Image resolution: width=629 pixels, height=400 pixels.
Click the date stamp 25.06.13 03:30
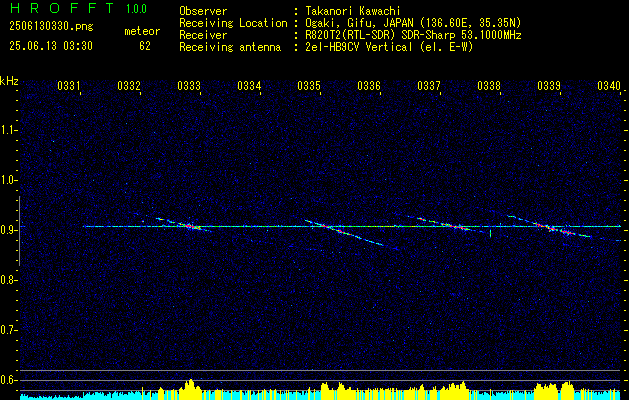[x=51, y=46]
